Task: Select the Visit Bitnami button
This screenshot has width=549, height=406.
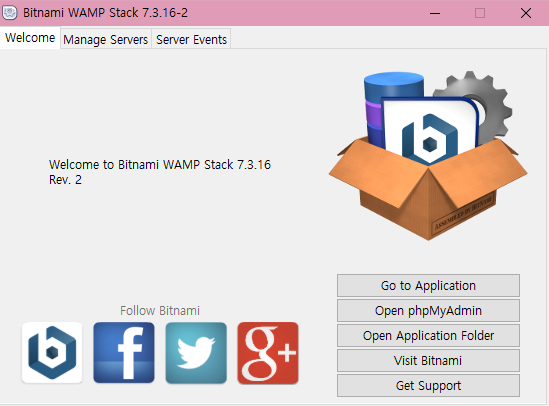Action: (x=428, y=360)
